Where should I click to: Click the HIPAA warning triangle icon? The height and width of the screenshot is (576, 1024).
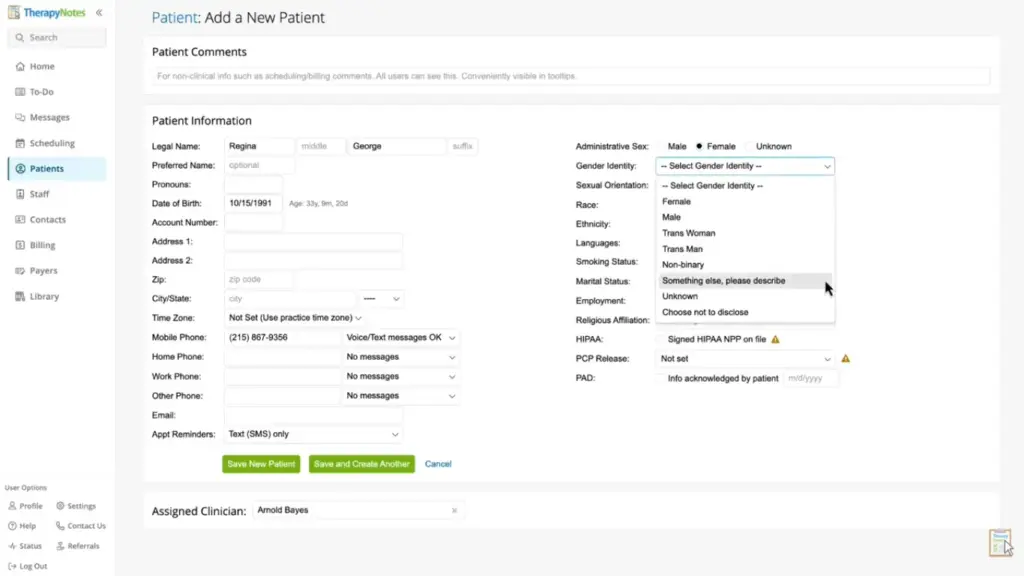(x=775, y=339)
